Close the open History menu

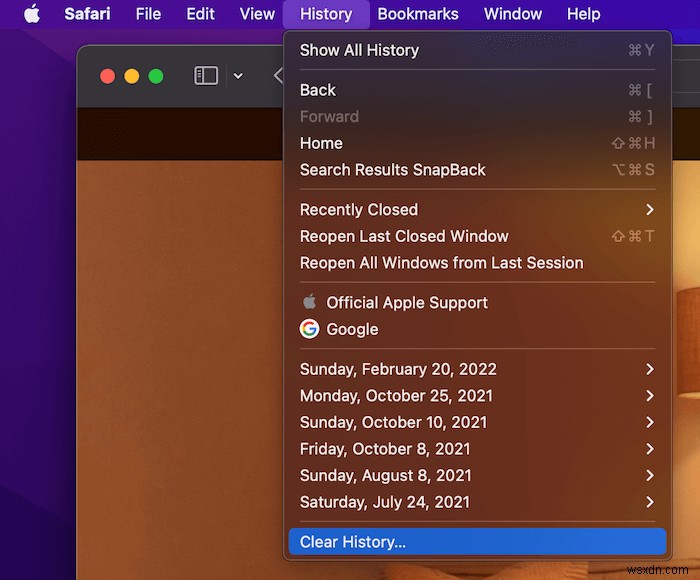click(326, 14)
